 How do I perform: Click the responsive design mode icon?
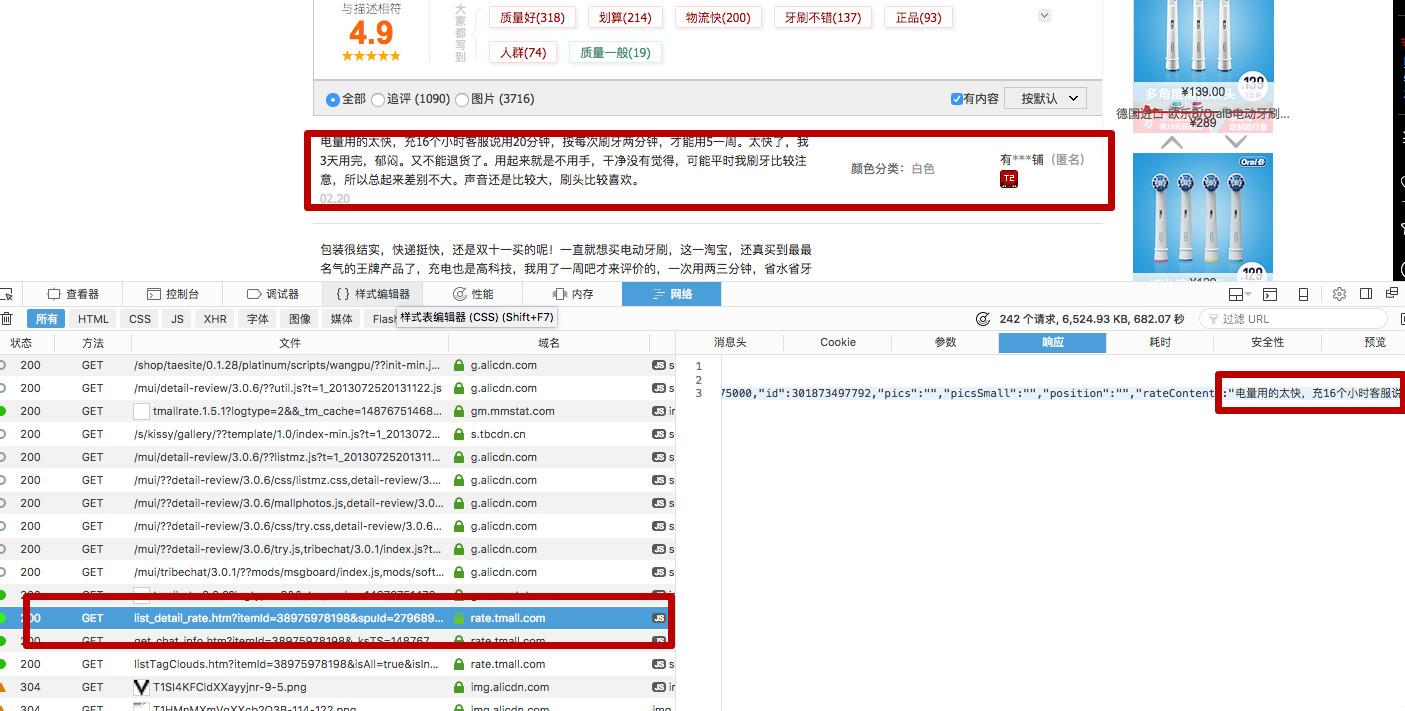click(1303, 294)
